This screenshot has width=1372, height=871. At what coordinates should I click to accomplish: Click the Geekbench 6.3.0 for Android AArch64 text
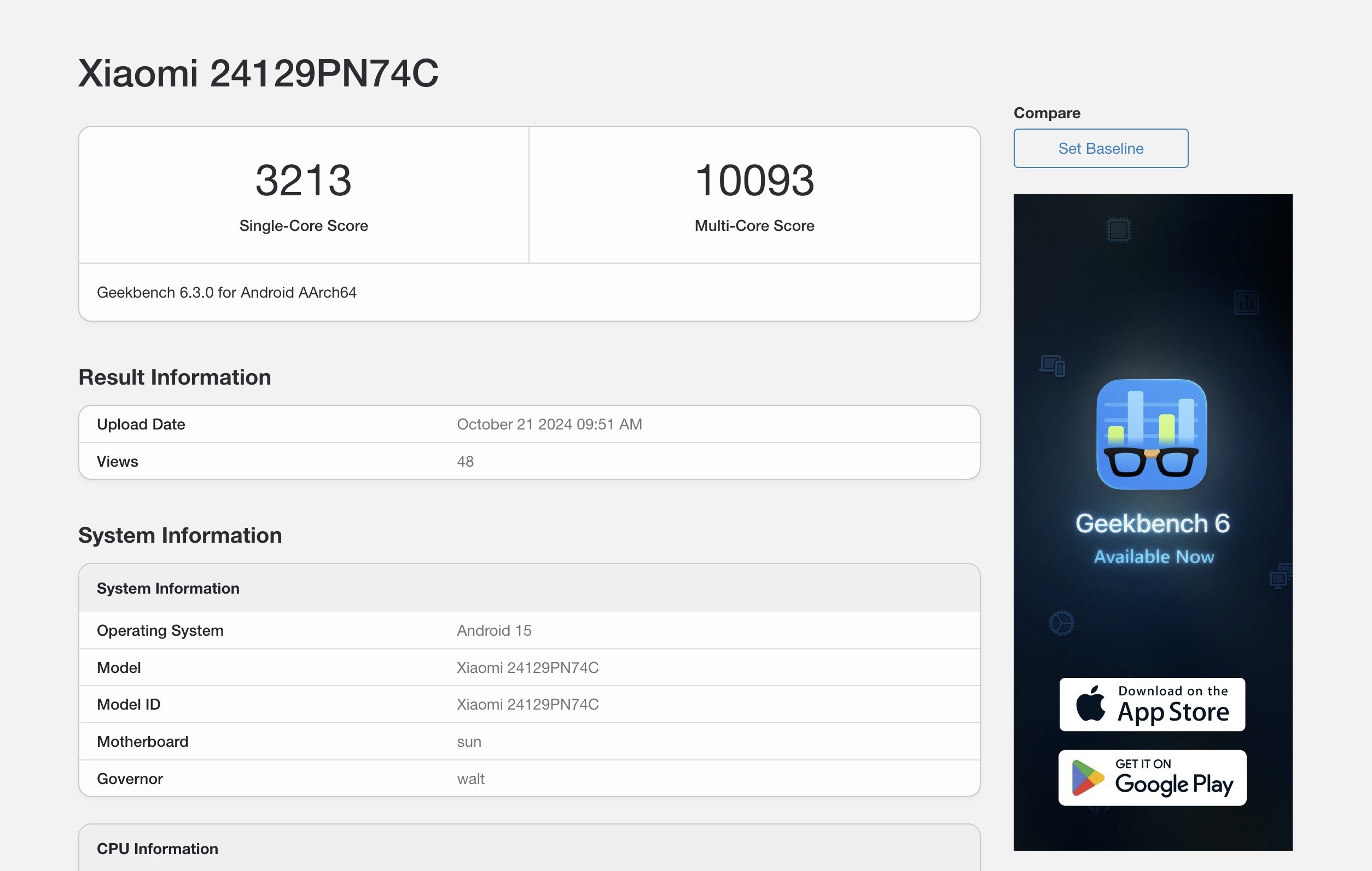[227, 292]
